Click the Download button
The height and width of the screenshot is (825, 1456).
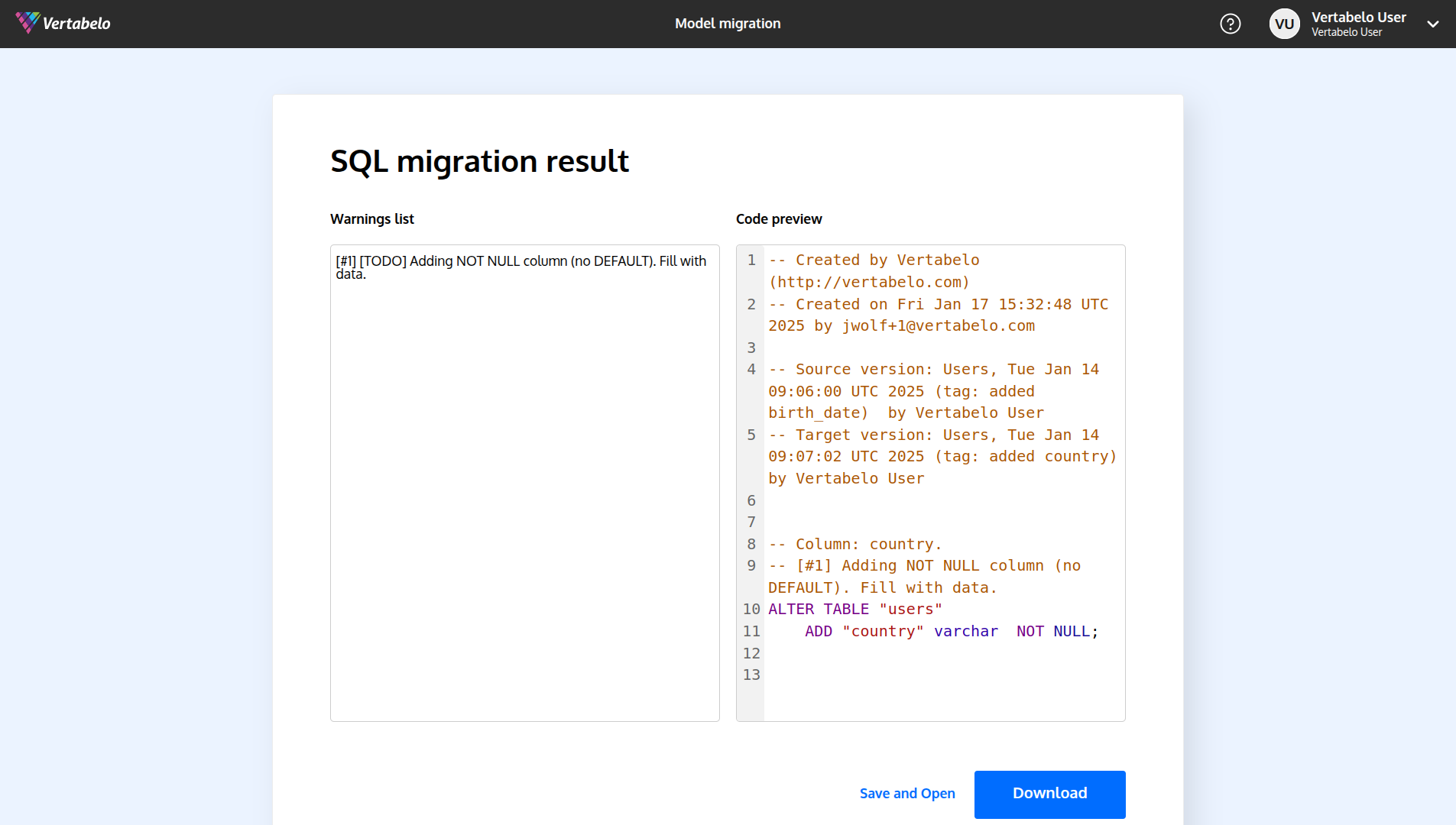(1049, 794)
